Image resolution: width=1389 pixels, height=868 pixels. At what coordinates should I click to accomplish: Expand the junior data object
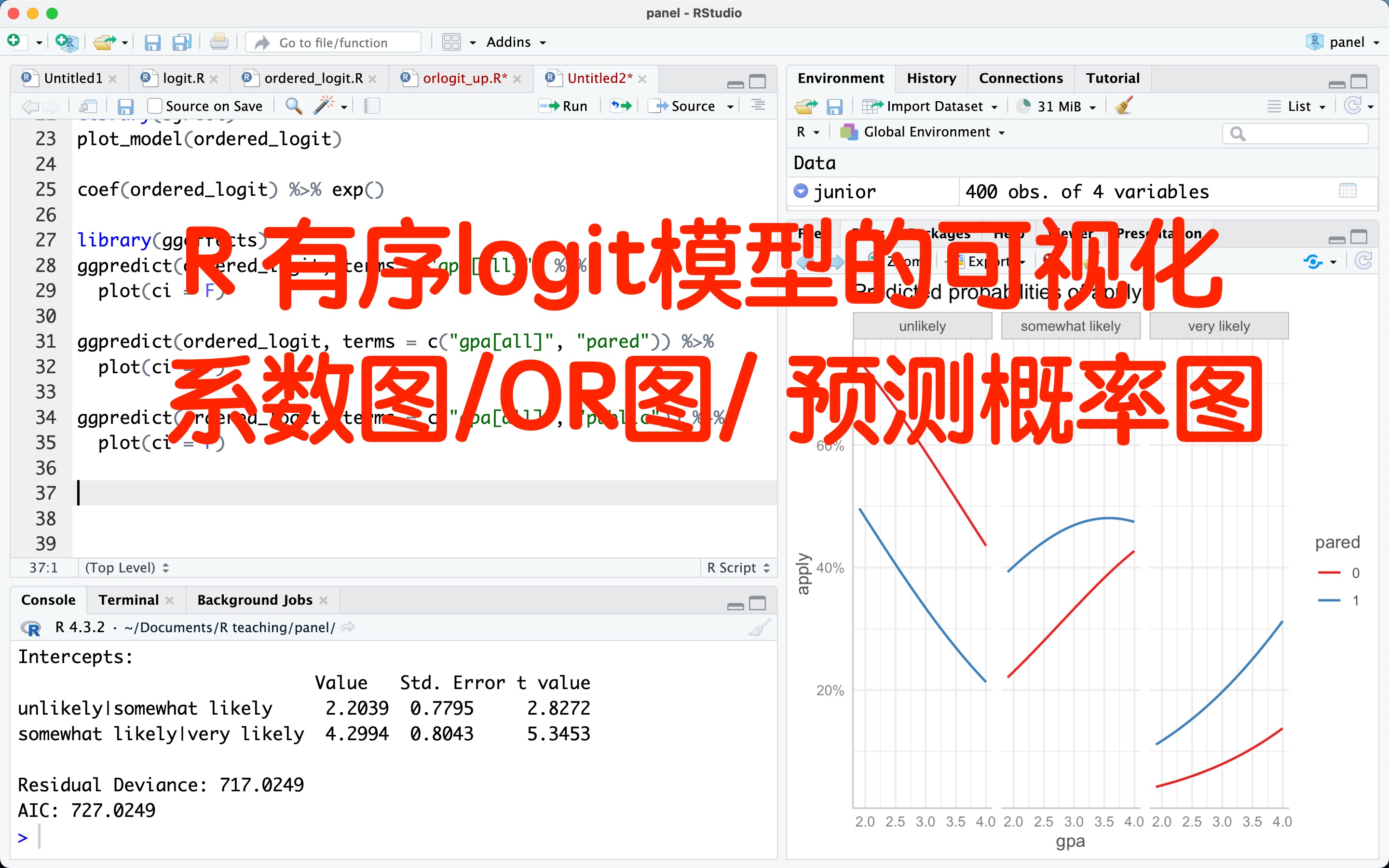801,190
